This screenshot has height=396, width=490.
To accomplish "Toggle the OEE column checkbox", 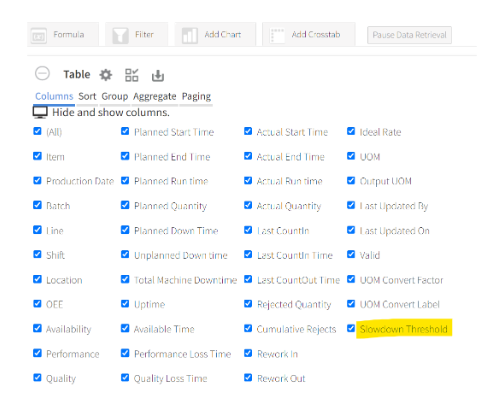I will 37,304.
